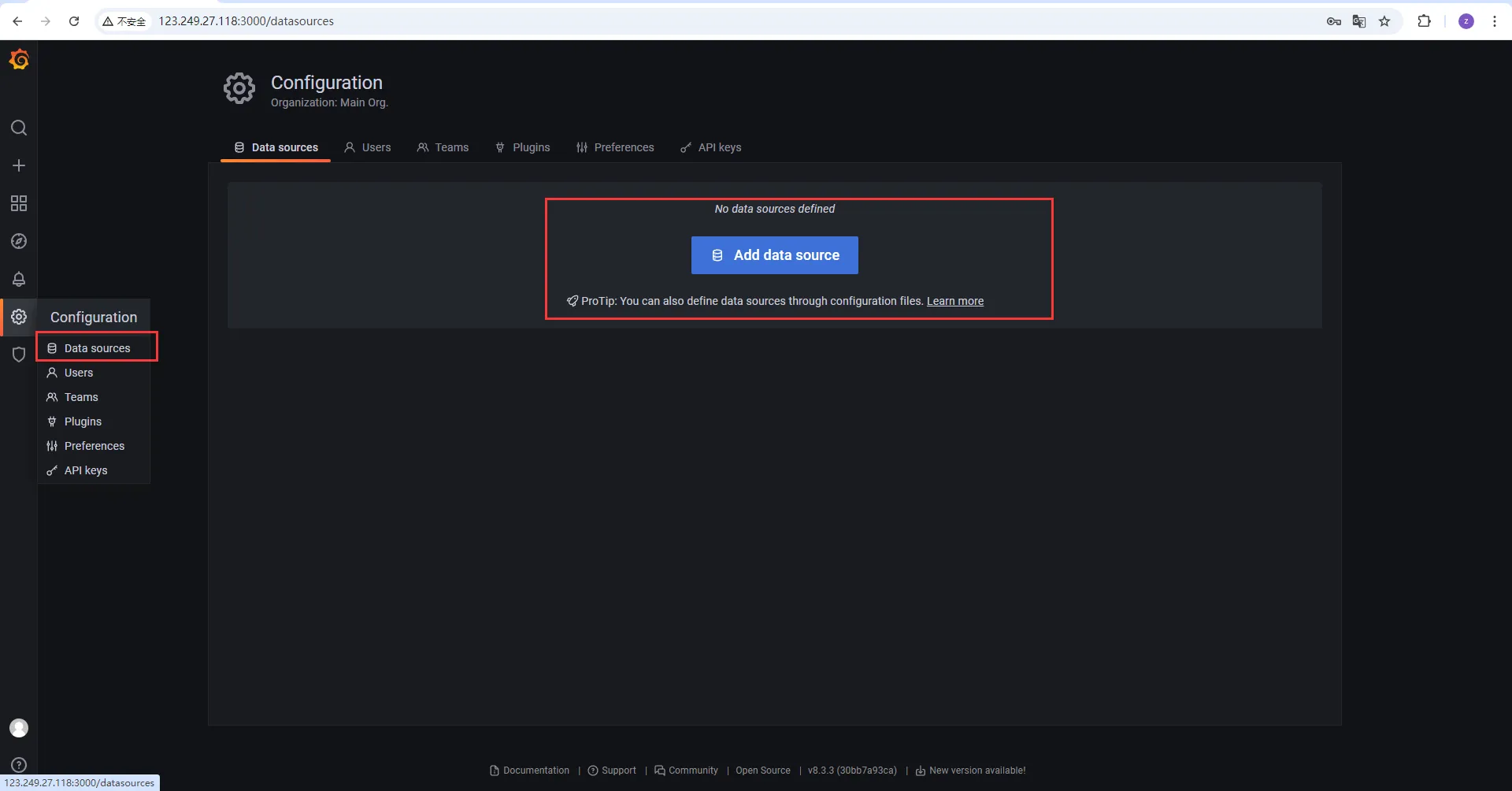Switch to the API keys tab
1512x791 pixels.
[710, 147]
